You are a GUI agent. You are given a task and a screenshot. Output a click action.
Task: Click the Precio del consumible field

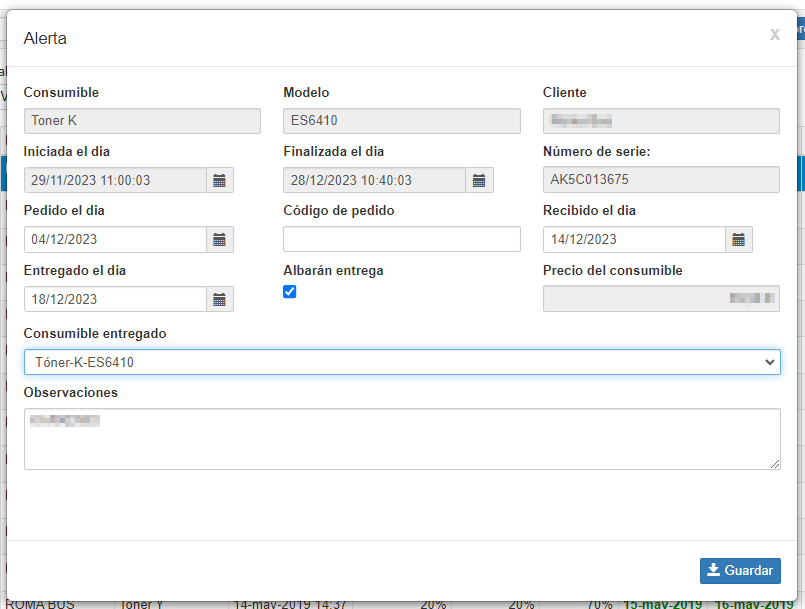coord(661,299)
